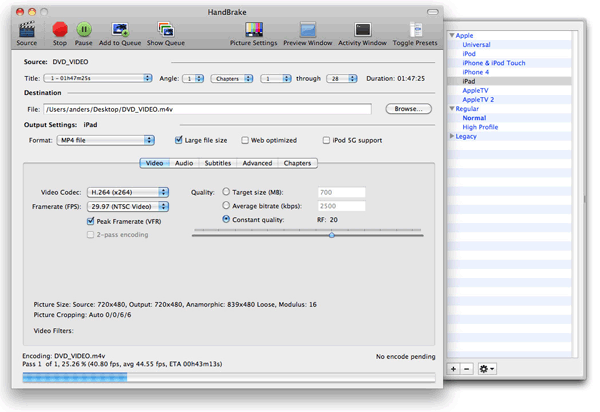Click the add preset plus button
The height and width of the screenshot is (412, 600).
453,369
